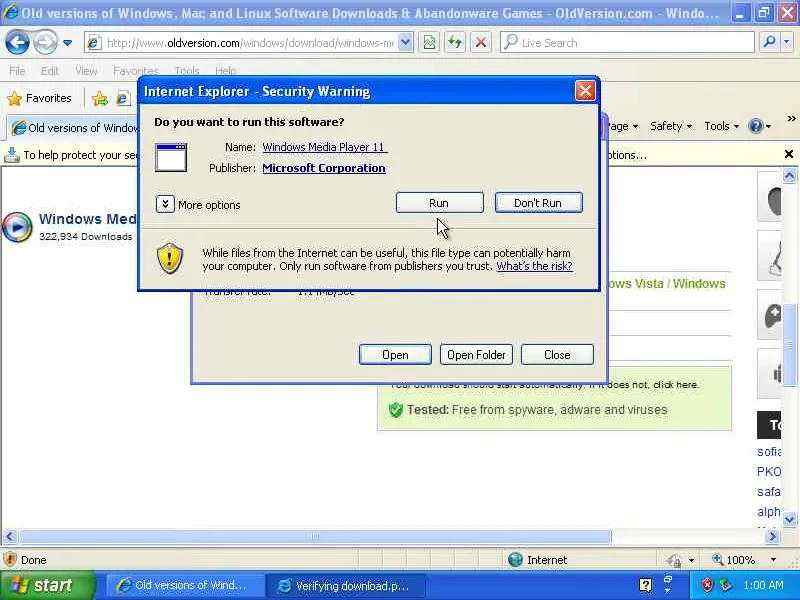
Task: Open the Microsoft Corporation publisher link
Action: coord(324,168)
